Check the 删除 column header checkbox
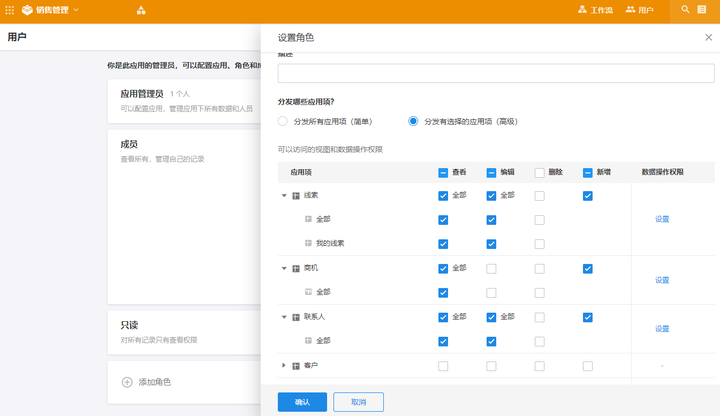 (x=540, y=172)
